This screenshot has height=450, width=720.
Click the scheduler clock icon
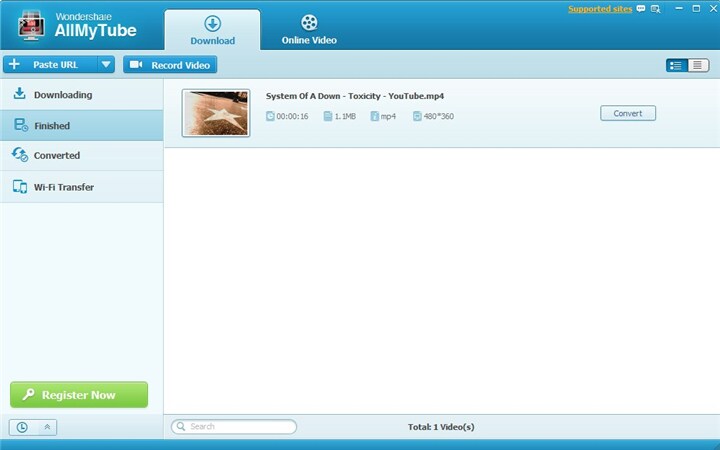click(22, 428)
